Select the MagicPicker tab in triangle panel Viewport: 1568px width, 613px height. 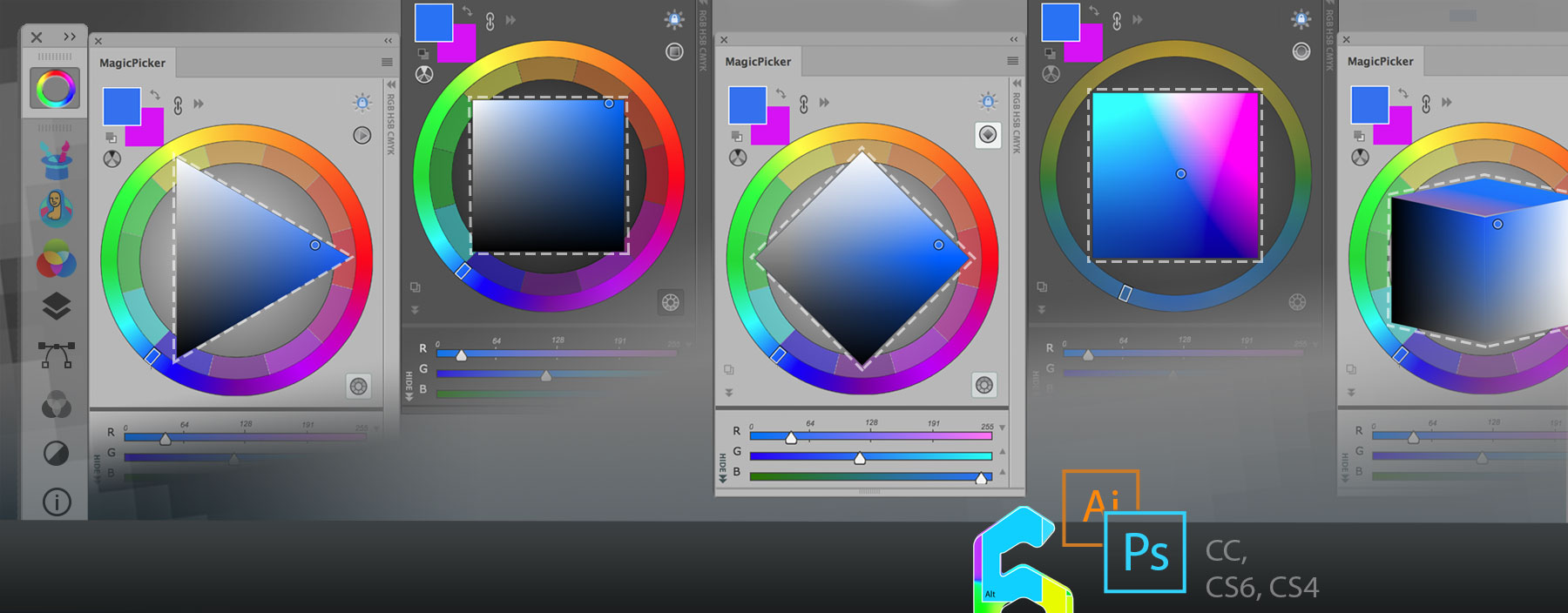point(132,63)
